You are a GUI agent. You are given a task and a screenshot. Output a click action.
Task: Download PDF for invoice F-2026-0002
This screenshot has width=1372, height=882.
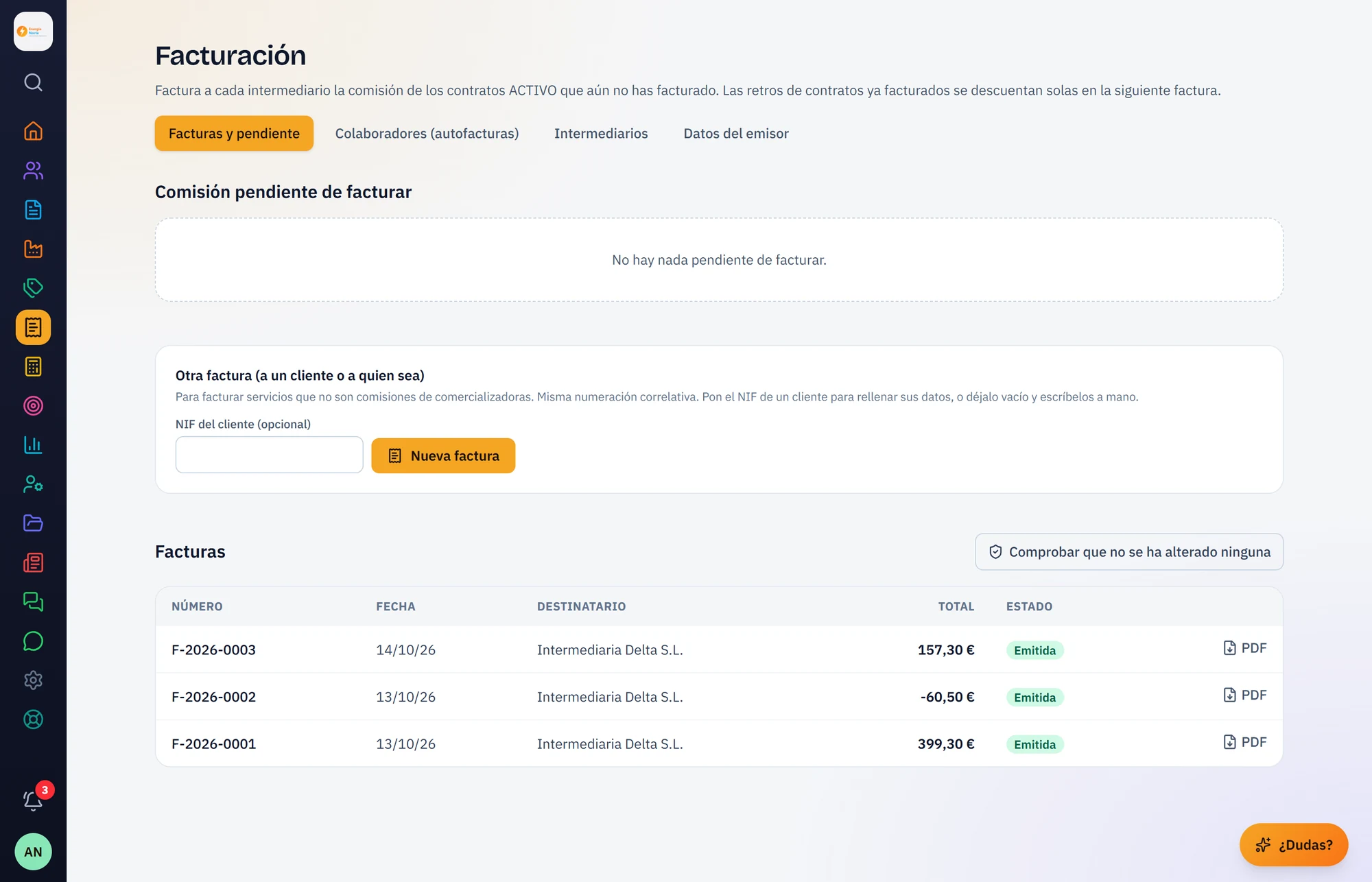(x=1244, y=695)
